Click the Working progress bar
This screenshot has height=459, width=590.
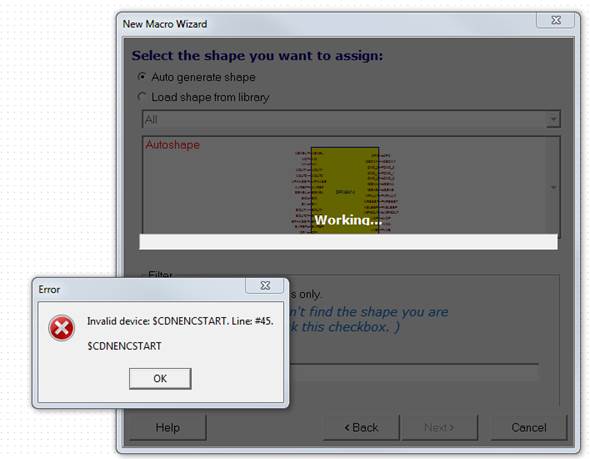pos(348,242)
